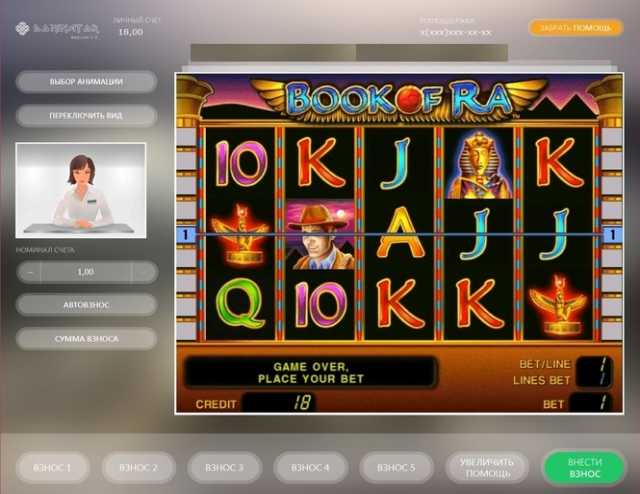The height and width of the screenshot is (494, 640).
Task: Choose the ВЗНОС 5 button
Action: click(396, 467)
